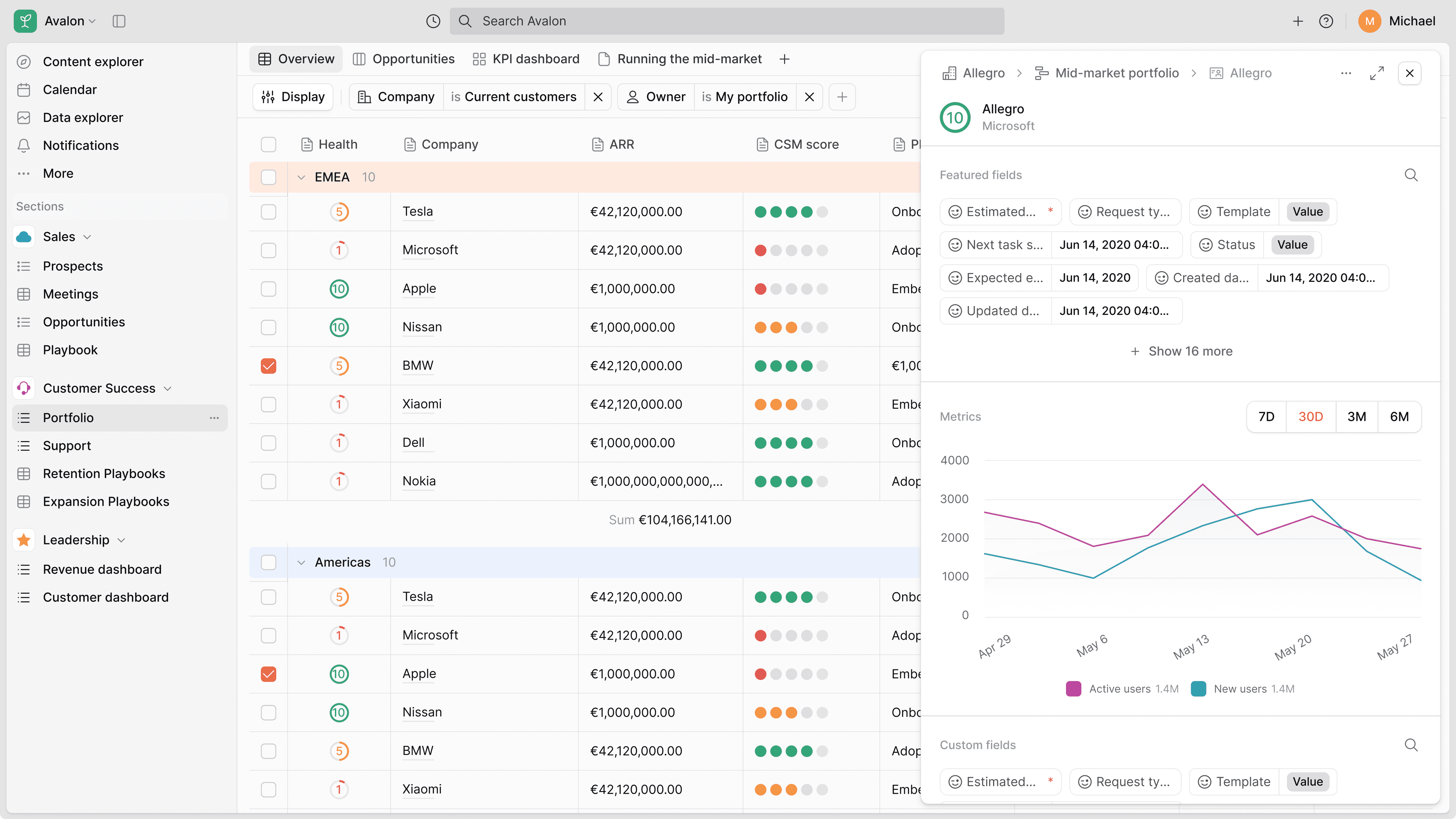Image resolution: width=1456 pixels, height=819 pixels.
Task: Collapse the EMEA group
Action: [x=301, y=177]
